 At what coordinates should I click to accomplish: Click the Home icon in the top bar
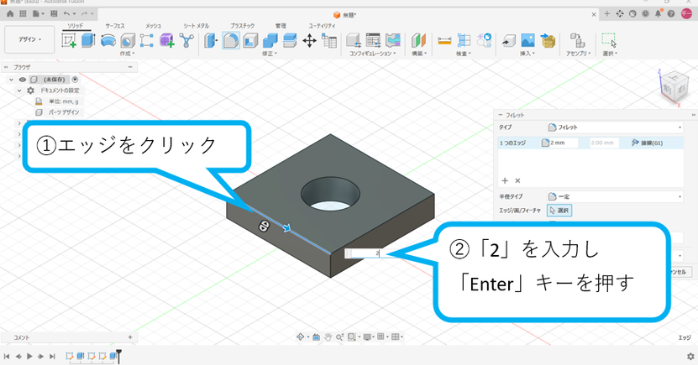[10, 14]
